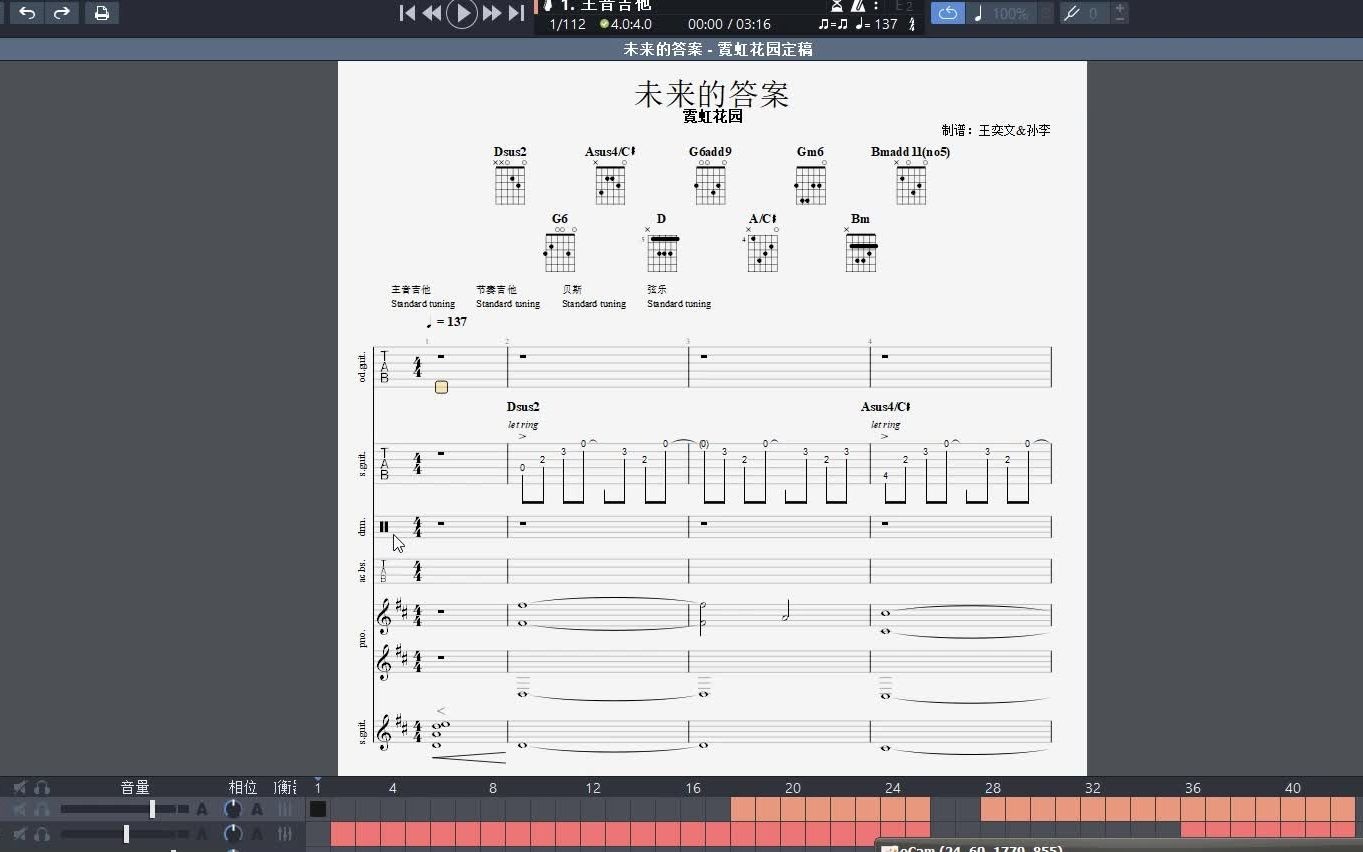Click the 相位 pan column header

pyautogui.click(x=243, y=788)
